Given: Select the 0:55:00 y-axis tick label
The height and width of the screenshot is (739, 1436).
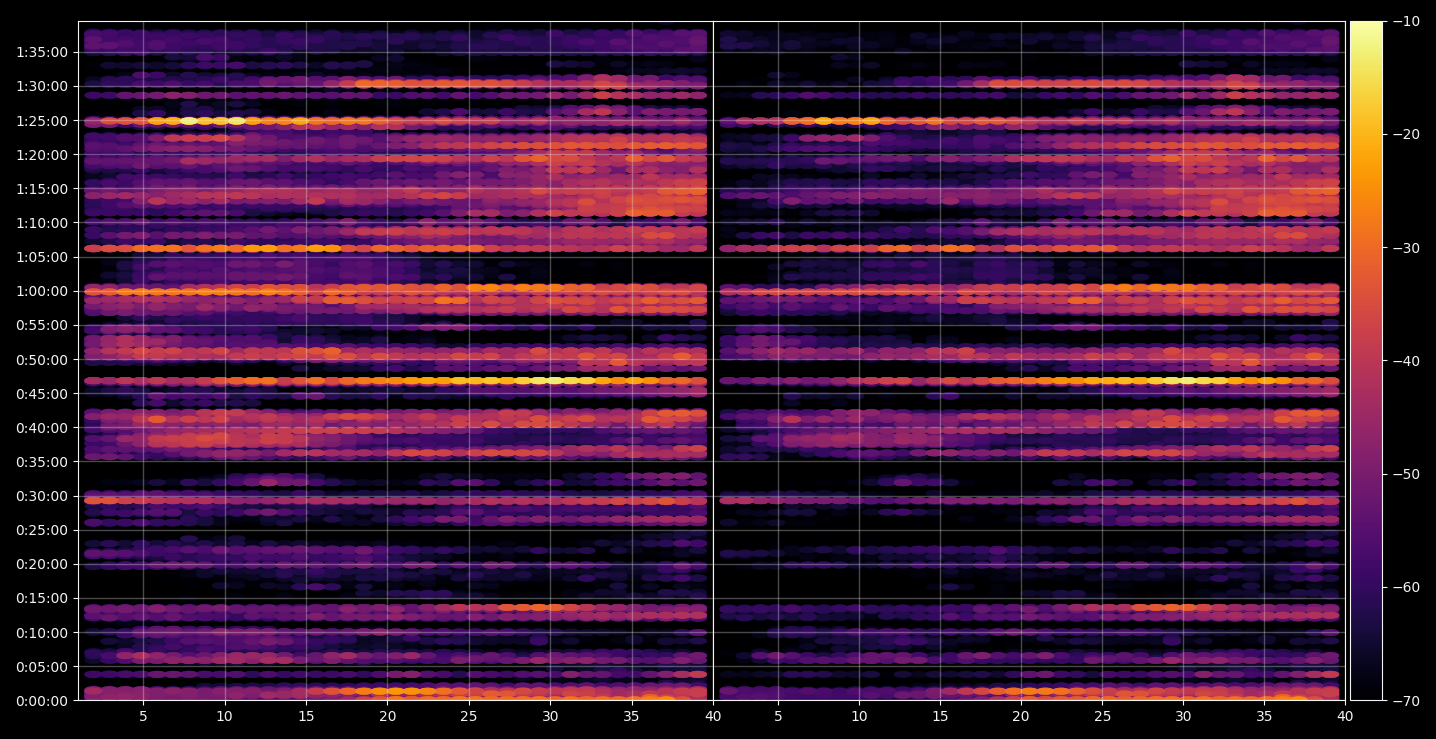Looking at the screenshot, I should coord(42,325).
